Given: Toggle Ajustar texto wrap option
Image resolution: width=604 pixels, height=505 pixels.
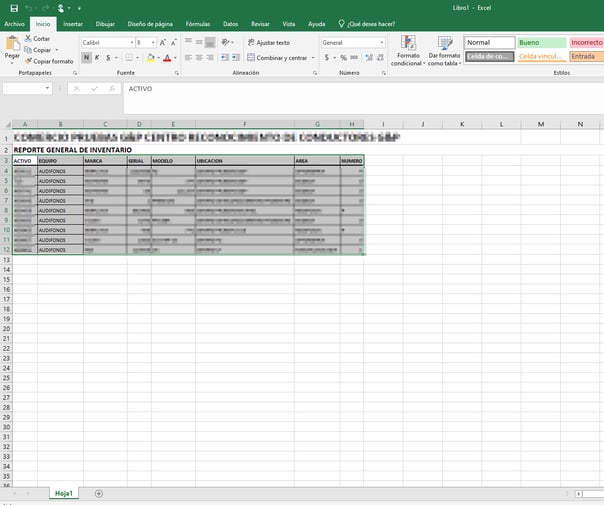Looking at the screenshot, I should click(268, 43).
